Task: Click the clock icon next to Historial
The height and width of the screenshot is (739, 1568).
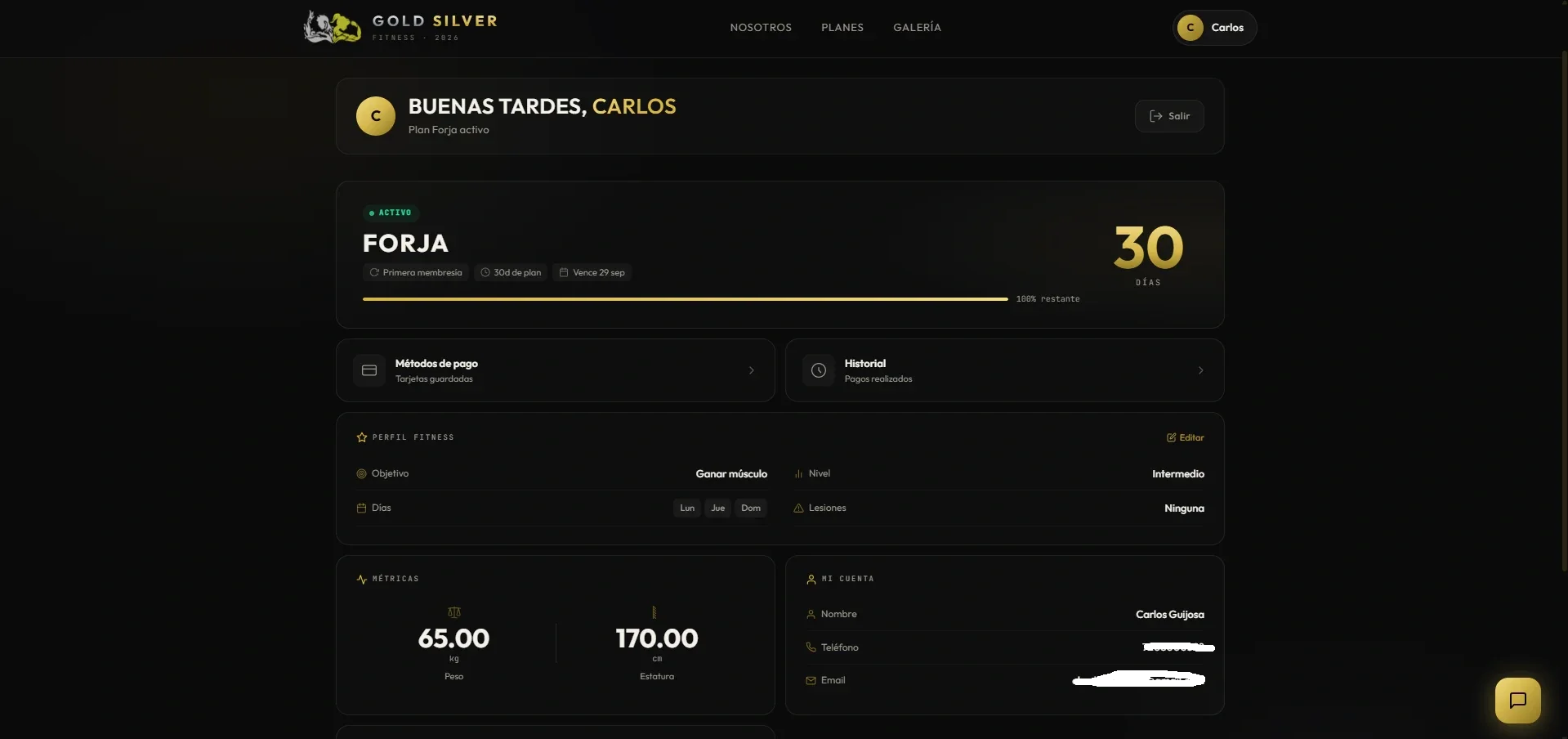Action: [818, 370]
